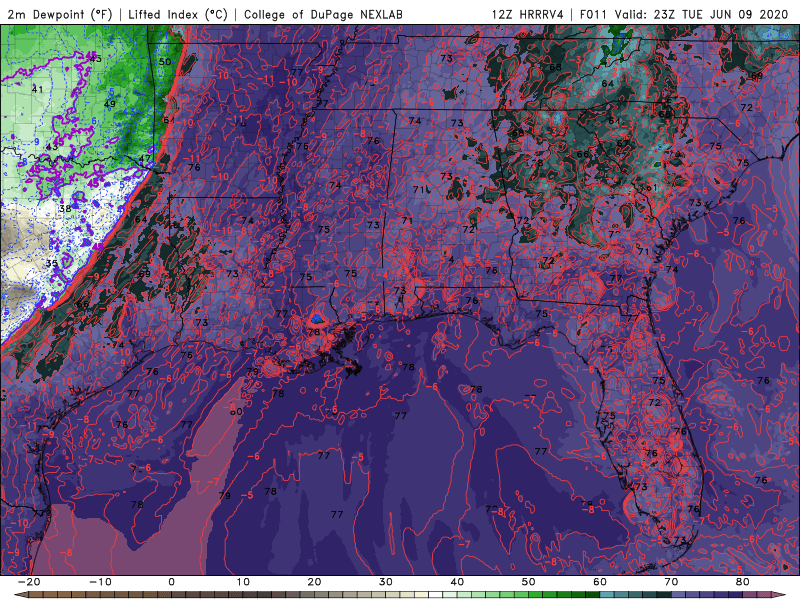Click the 30 tick label on the colorbar
Viewport: 800px width, 600px height.
[x=386, y=582]
